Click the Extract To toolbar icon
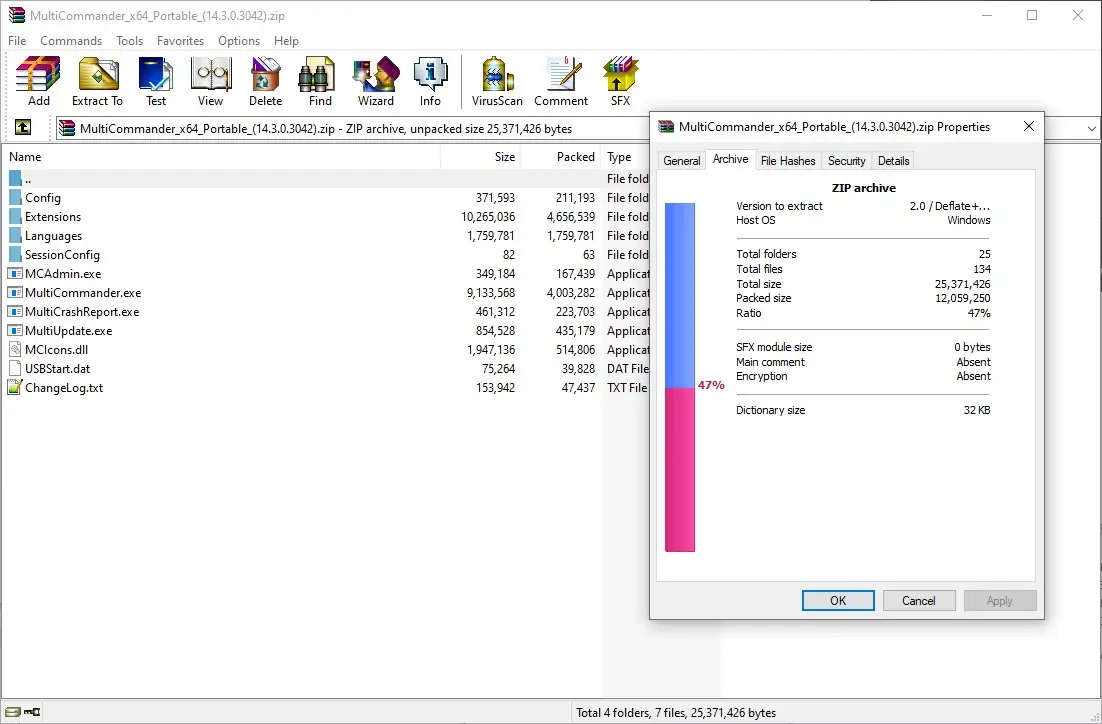This screenshot has width=1102, height=724. pyautogui.click(x=97, y=80)
